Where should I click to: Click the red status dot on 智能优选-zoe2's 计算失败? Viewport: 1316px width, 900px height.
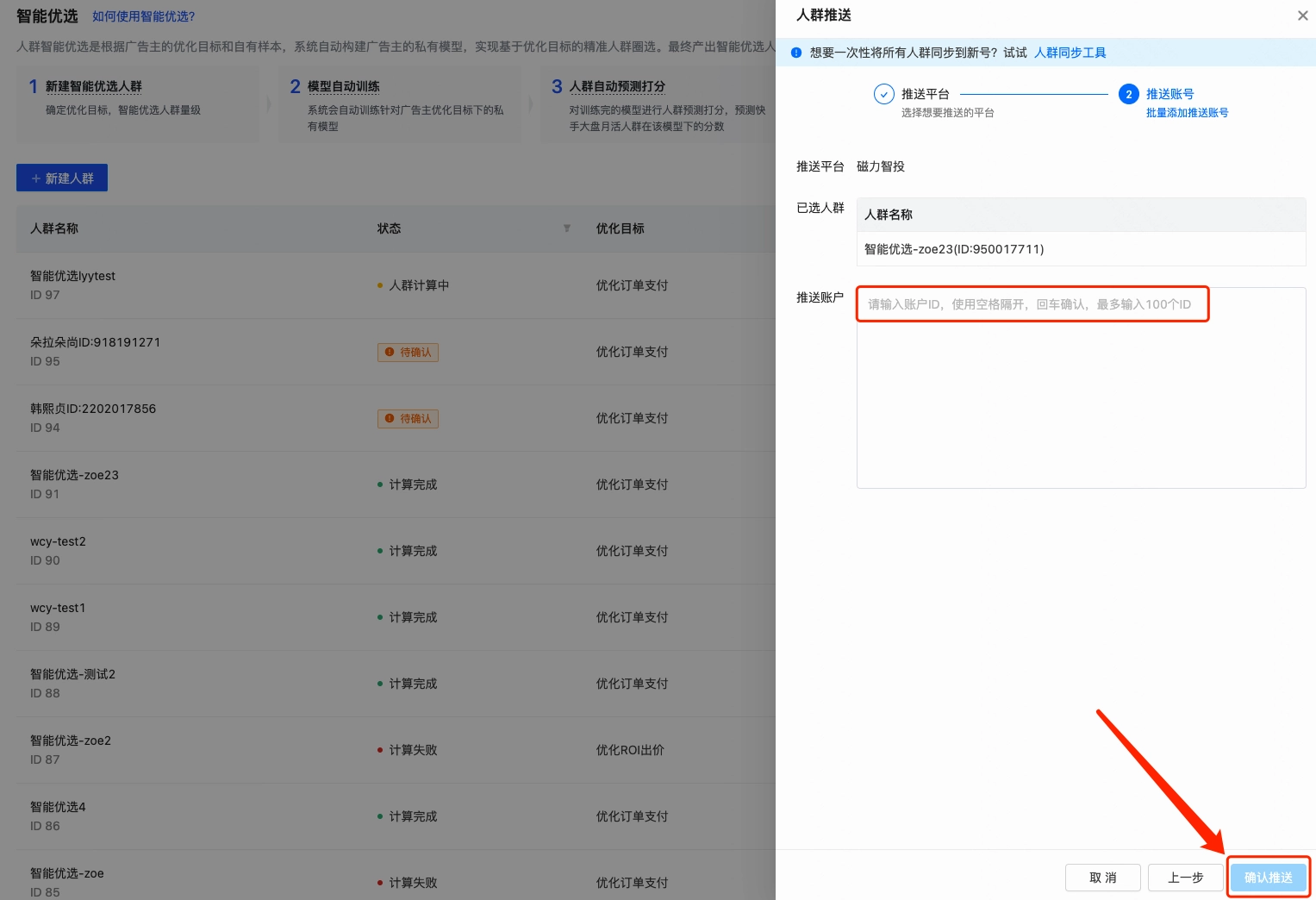click(379, 750)
